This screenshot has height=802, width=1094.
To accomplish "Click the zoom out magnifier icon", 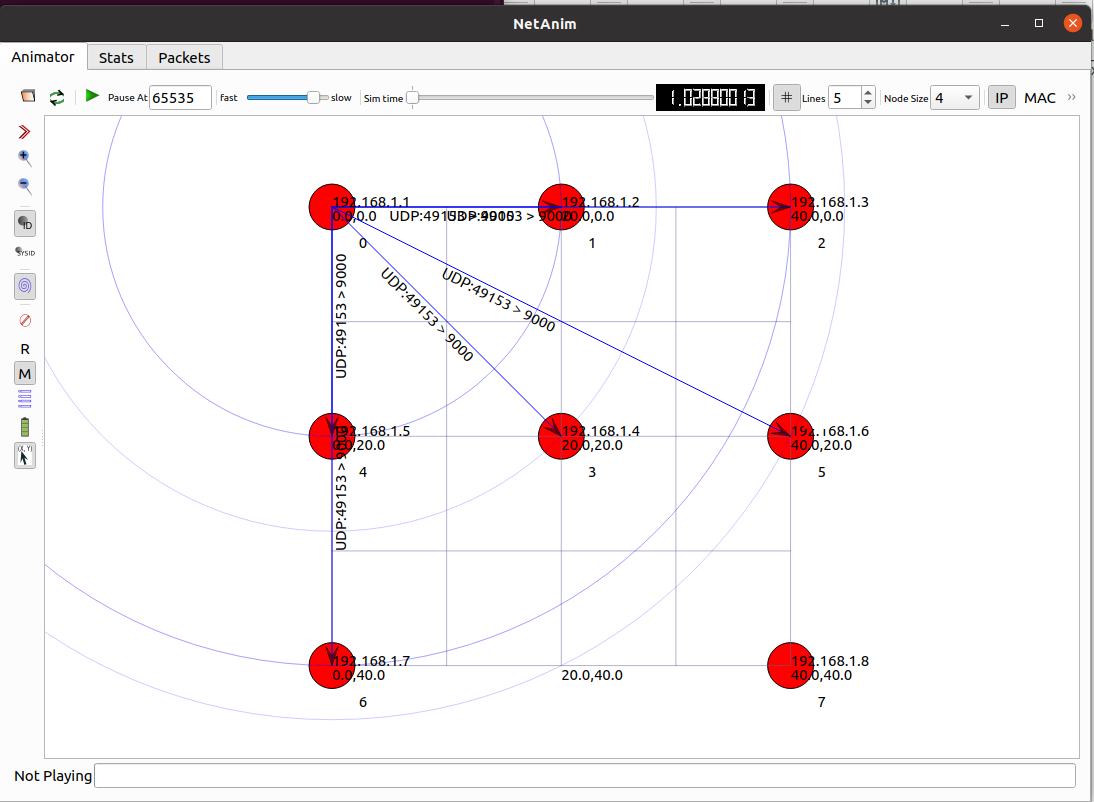I will tap(25, 186).
